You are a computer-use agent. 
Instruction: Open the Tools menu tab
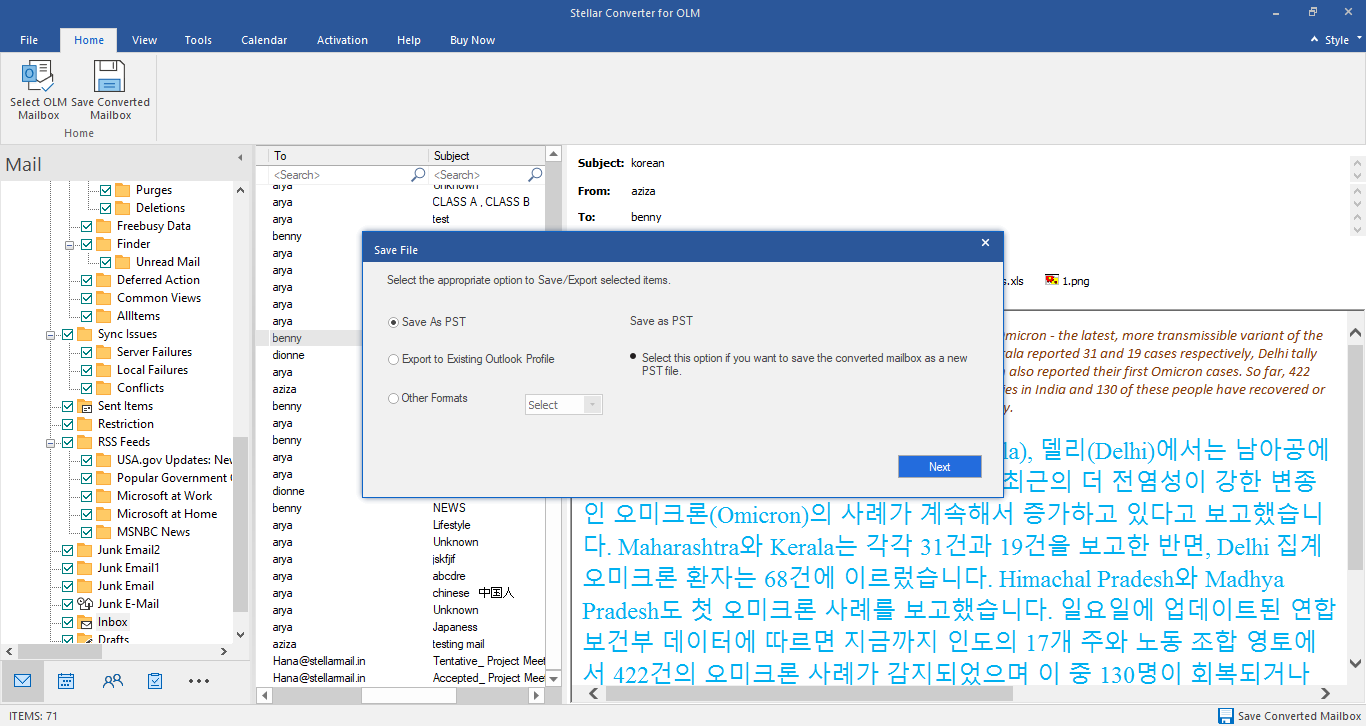[x=198, y=40]
